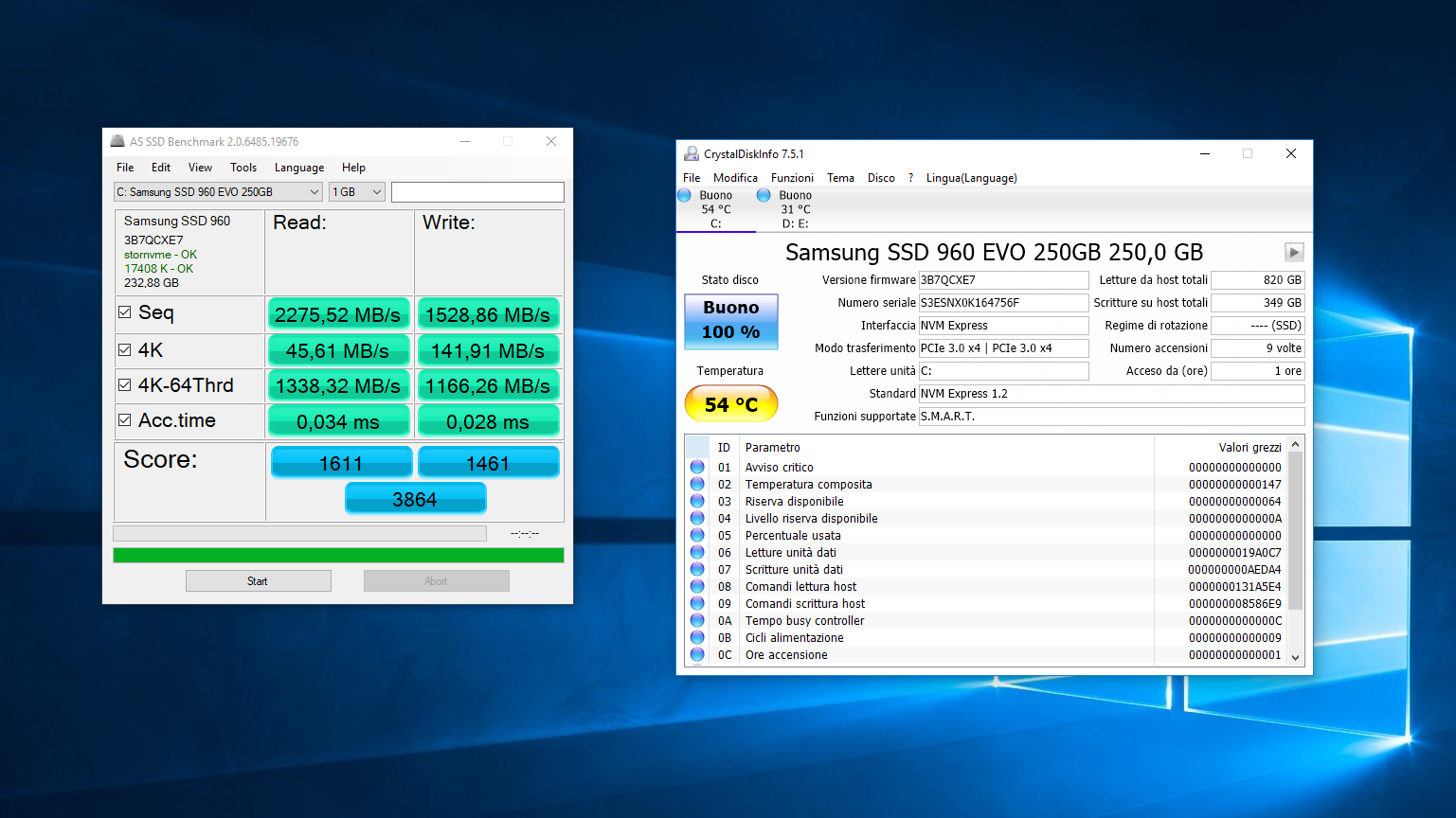This screenshot has width=1456, height=818.
Task: Click status circle of Cicli alimentazione row
Action: point(697,637)
